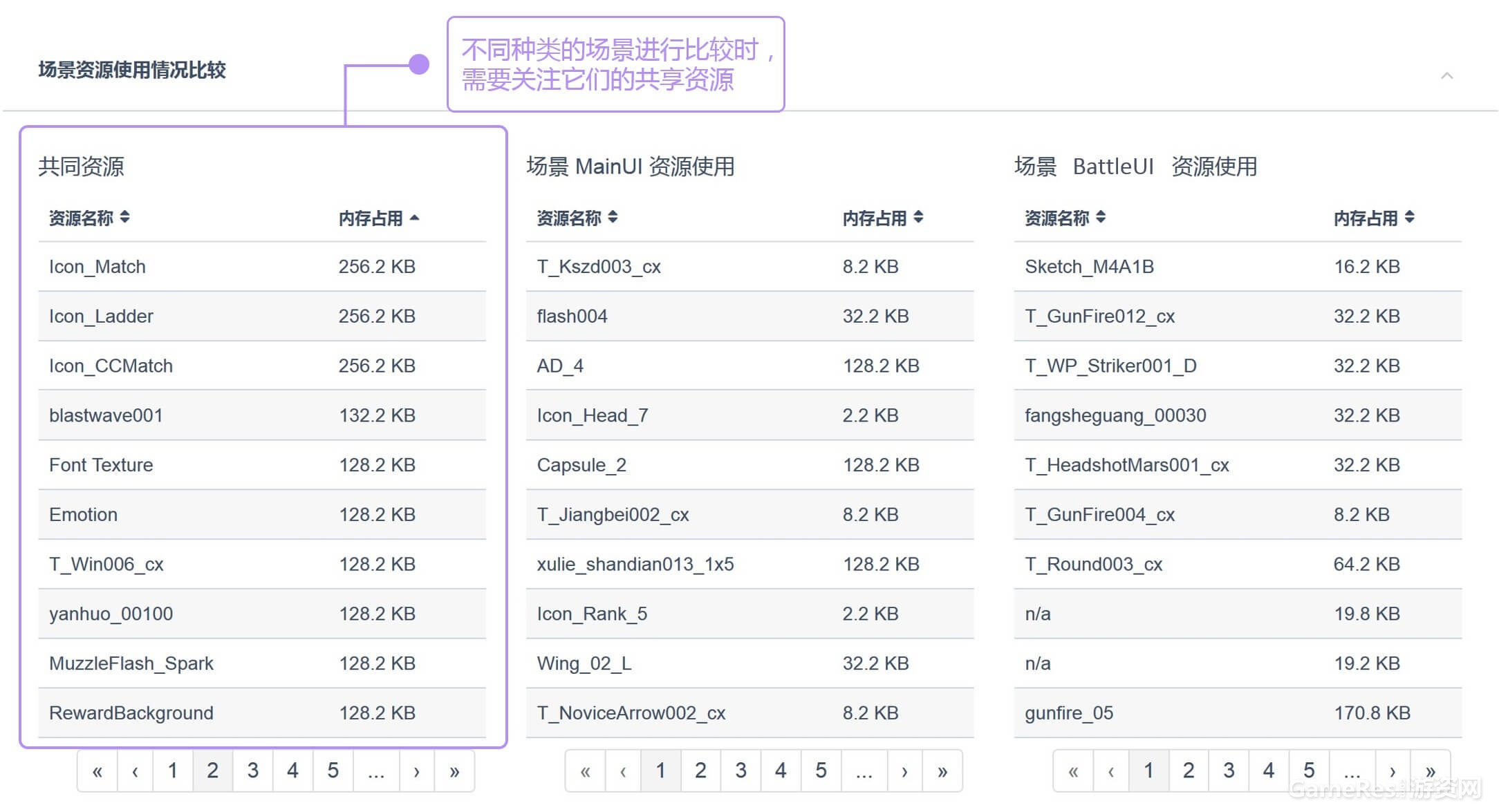This screenshot has height=812, width=1499.
Task: Click ellipsis in shared resources pagination
Action: (x=376, y=771)
